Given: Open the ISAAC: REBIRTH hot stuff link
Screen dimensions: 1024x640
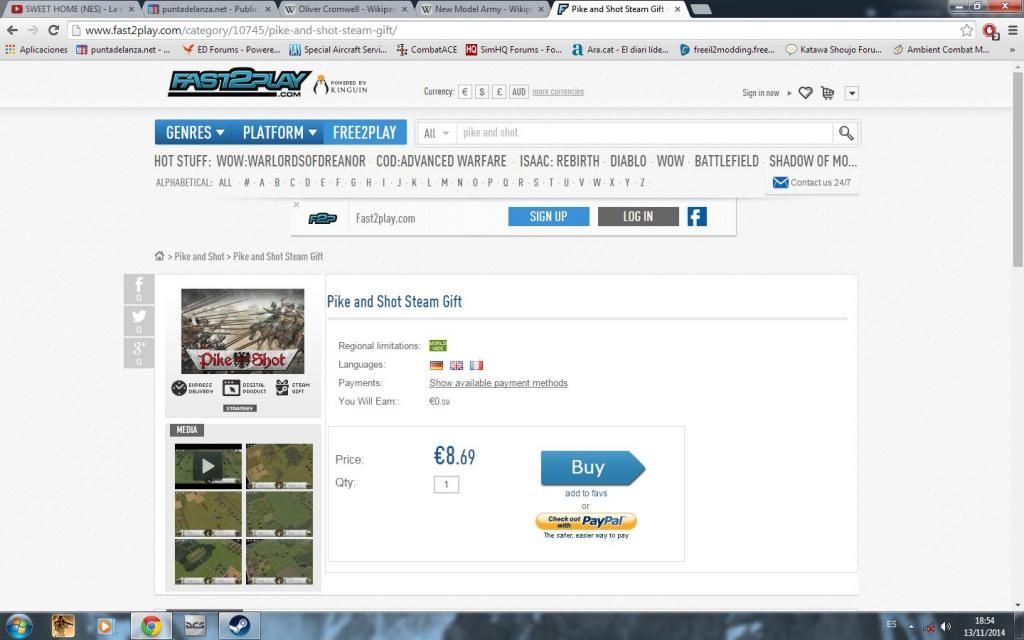Looking at the screenshot, I should [x=559, y=161].
